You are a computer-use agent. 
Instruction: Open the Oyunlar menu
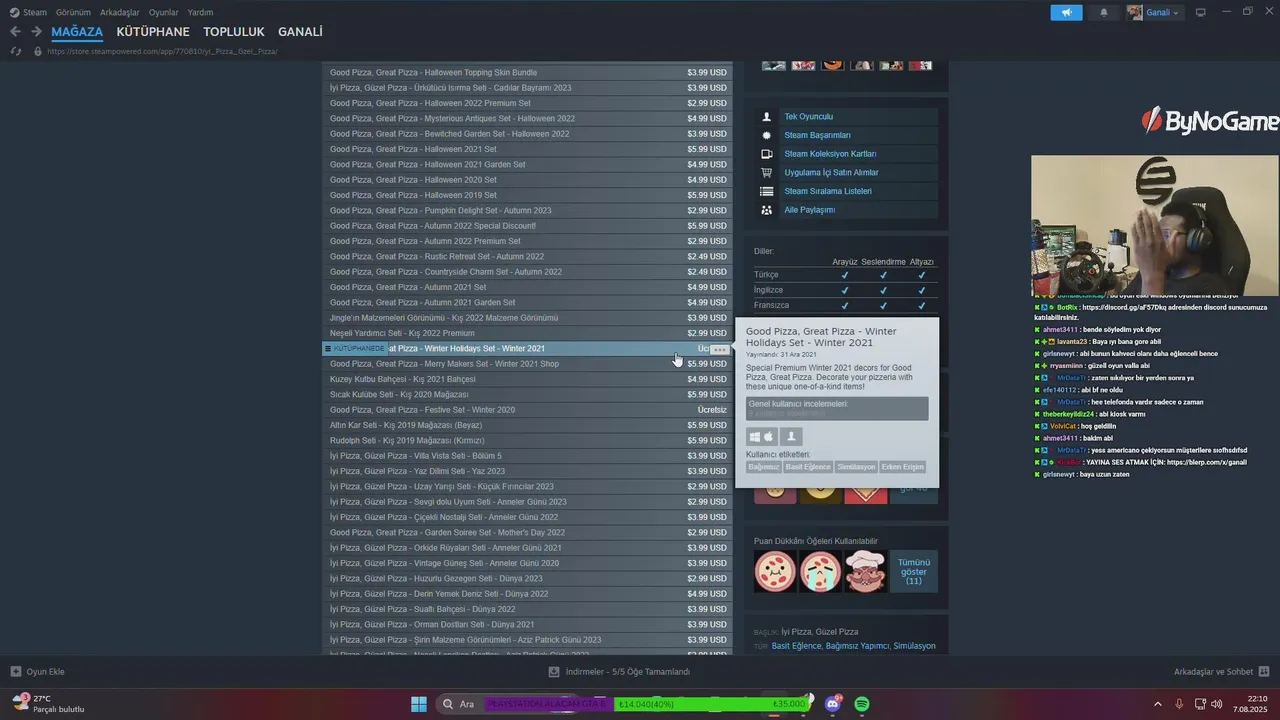(x=164, y=12)
